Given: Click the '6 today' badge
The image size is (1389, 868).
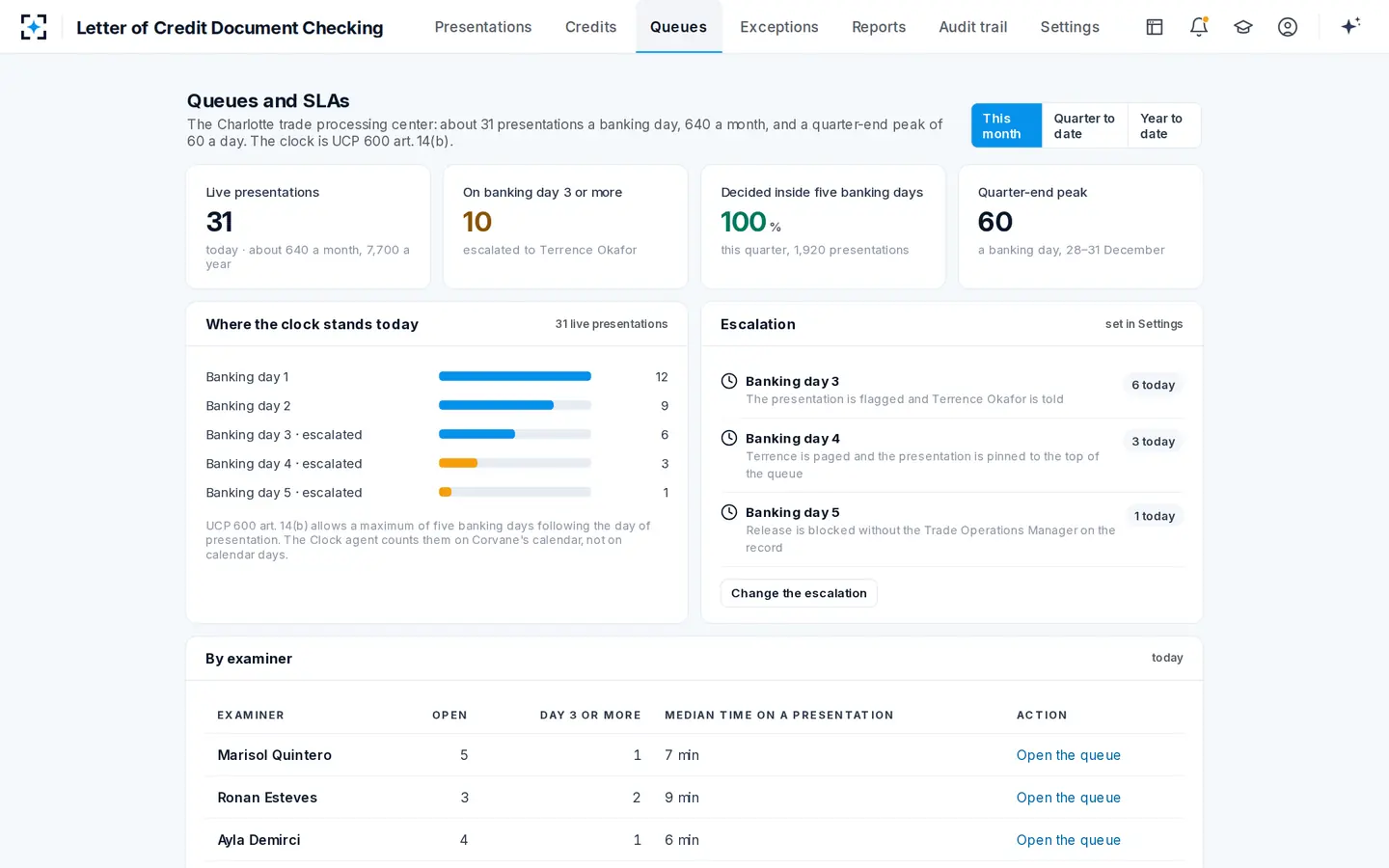Looking at the screenshot, I should pyautogui.click(x=1153, y=385).
